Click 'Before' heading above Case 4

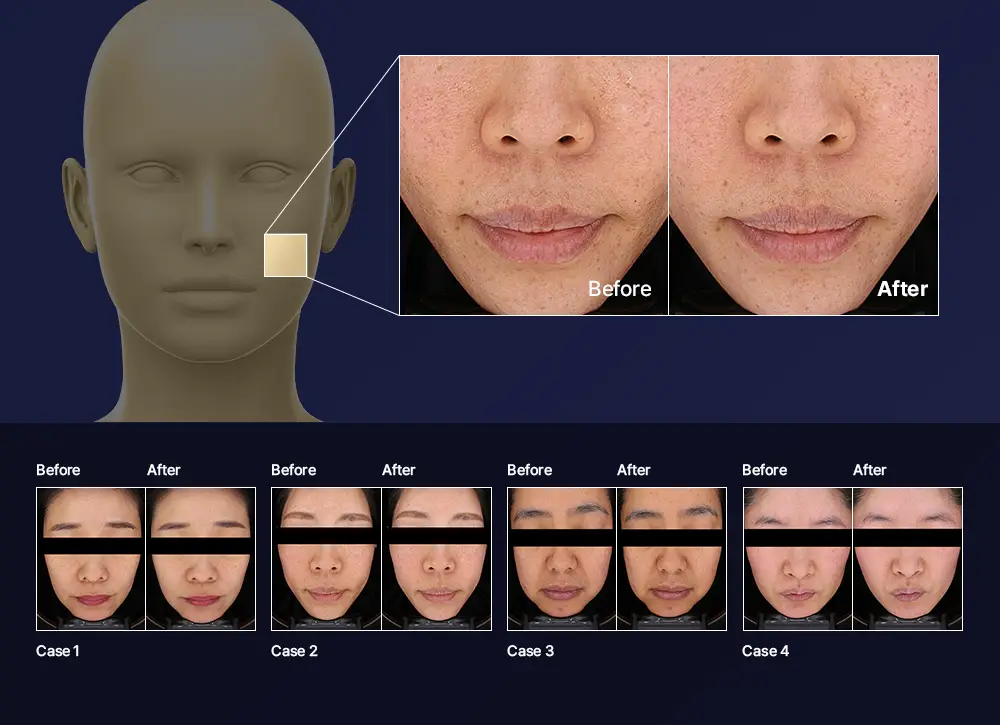(765, 470)
